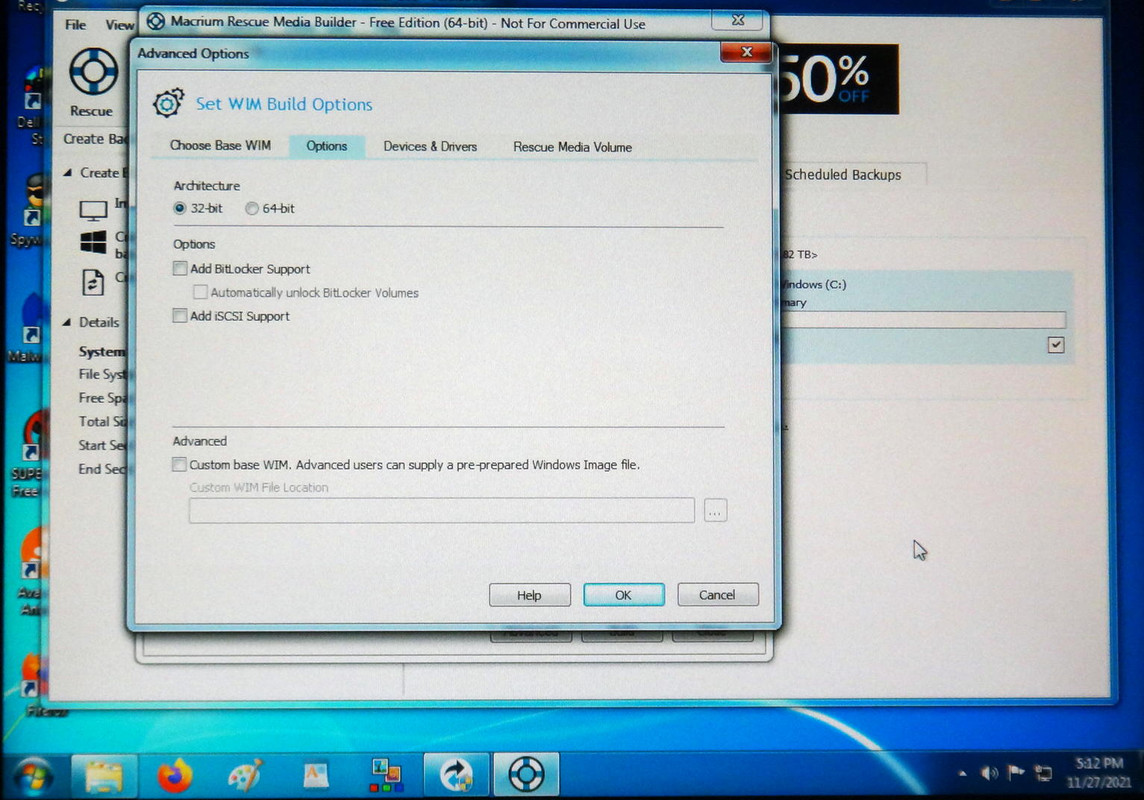1144x800 pixels.
Task: Click the 50% OFF banner
Action: click(x=838, y=79)
